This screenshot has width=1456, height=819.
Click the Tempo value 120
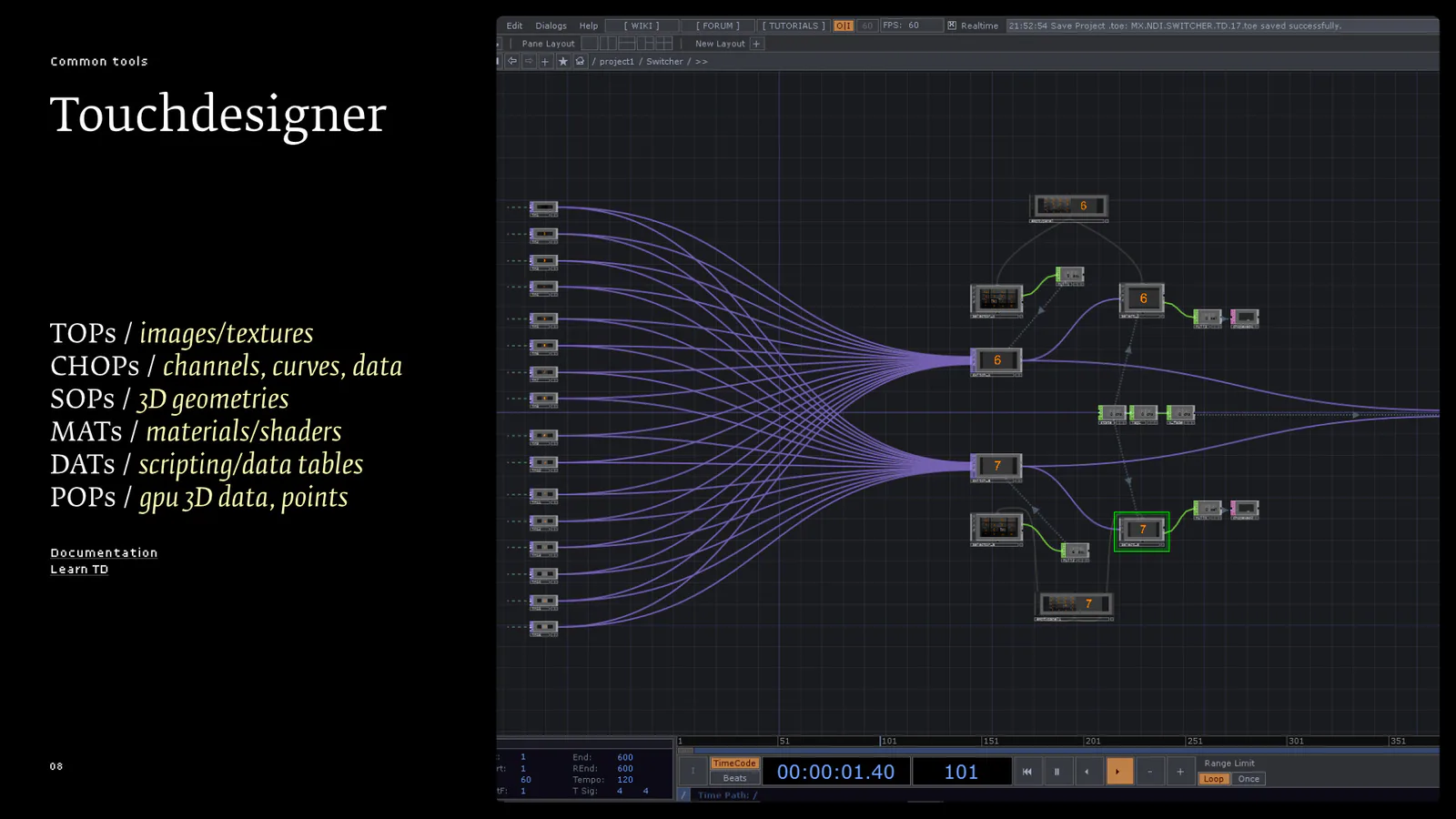click(625, 780)
